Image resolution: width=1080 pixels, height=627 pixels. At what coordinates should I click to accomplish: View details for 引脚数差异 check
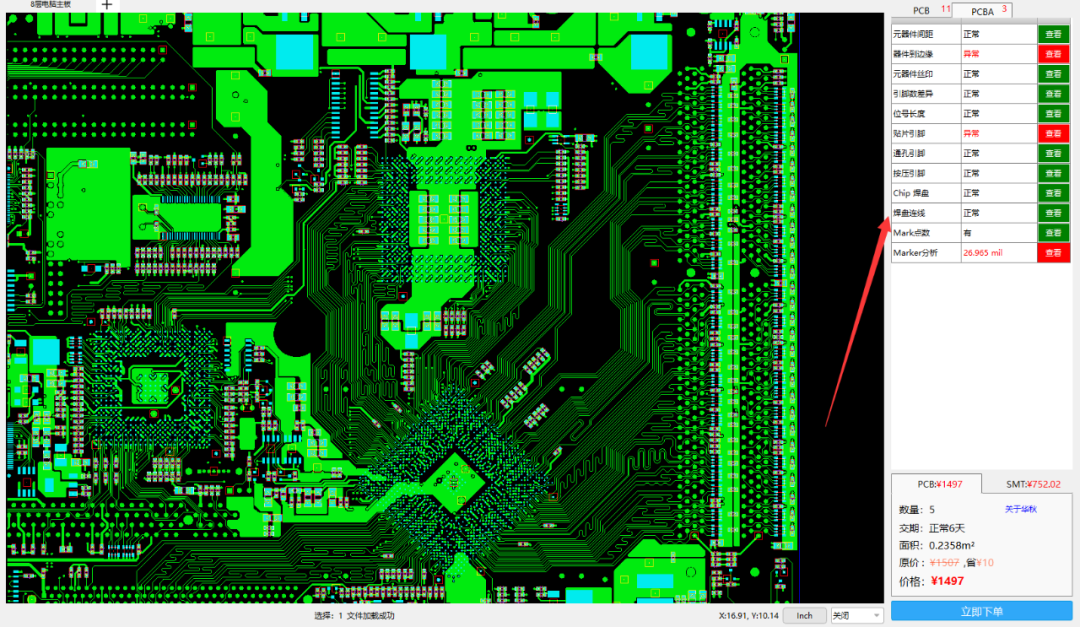tap(1053, 94)
